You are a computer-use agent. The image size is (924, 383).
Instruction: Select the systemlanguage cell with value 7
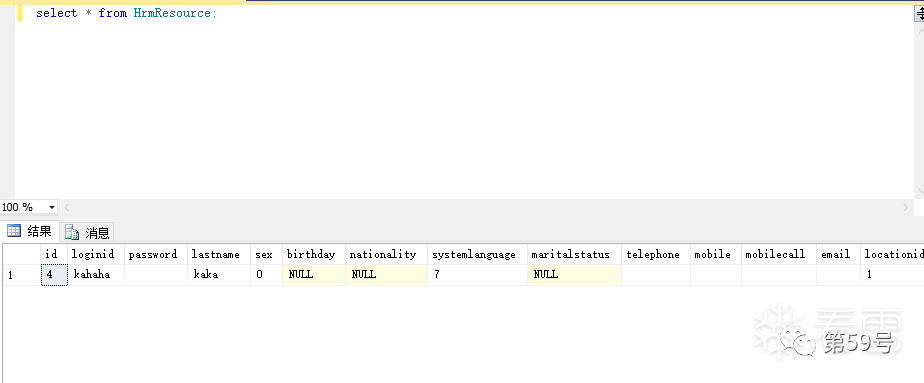click(477, 275)
